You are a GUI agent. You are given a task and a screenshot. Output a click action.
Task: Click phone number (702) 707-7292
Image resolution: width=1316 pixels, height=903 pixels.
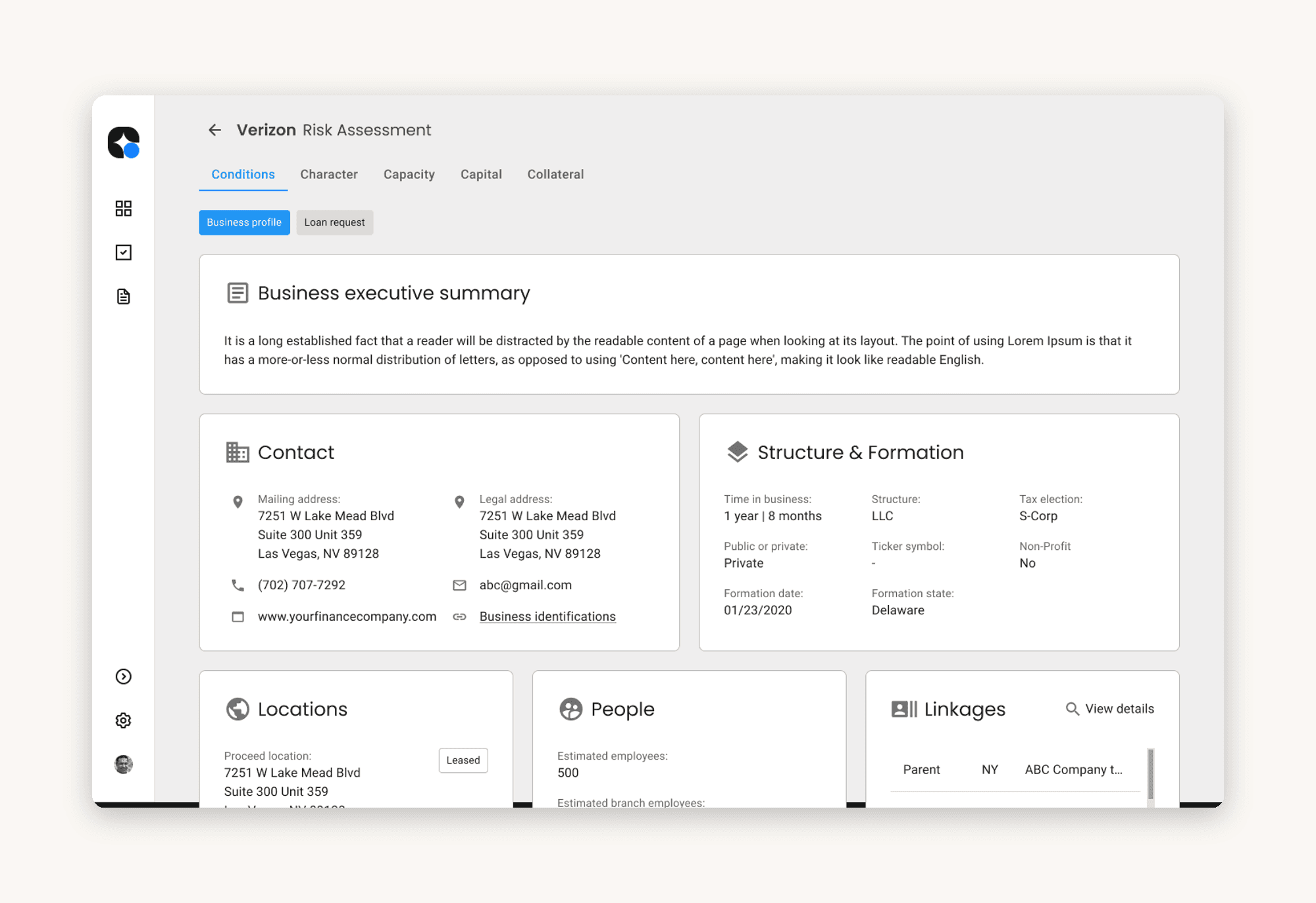(301, 585)
